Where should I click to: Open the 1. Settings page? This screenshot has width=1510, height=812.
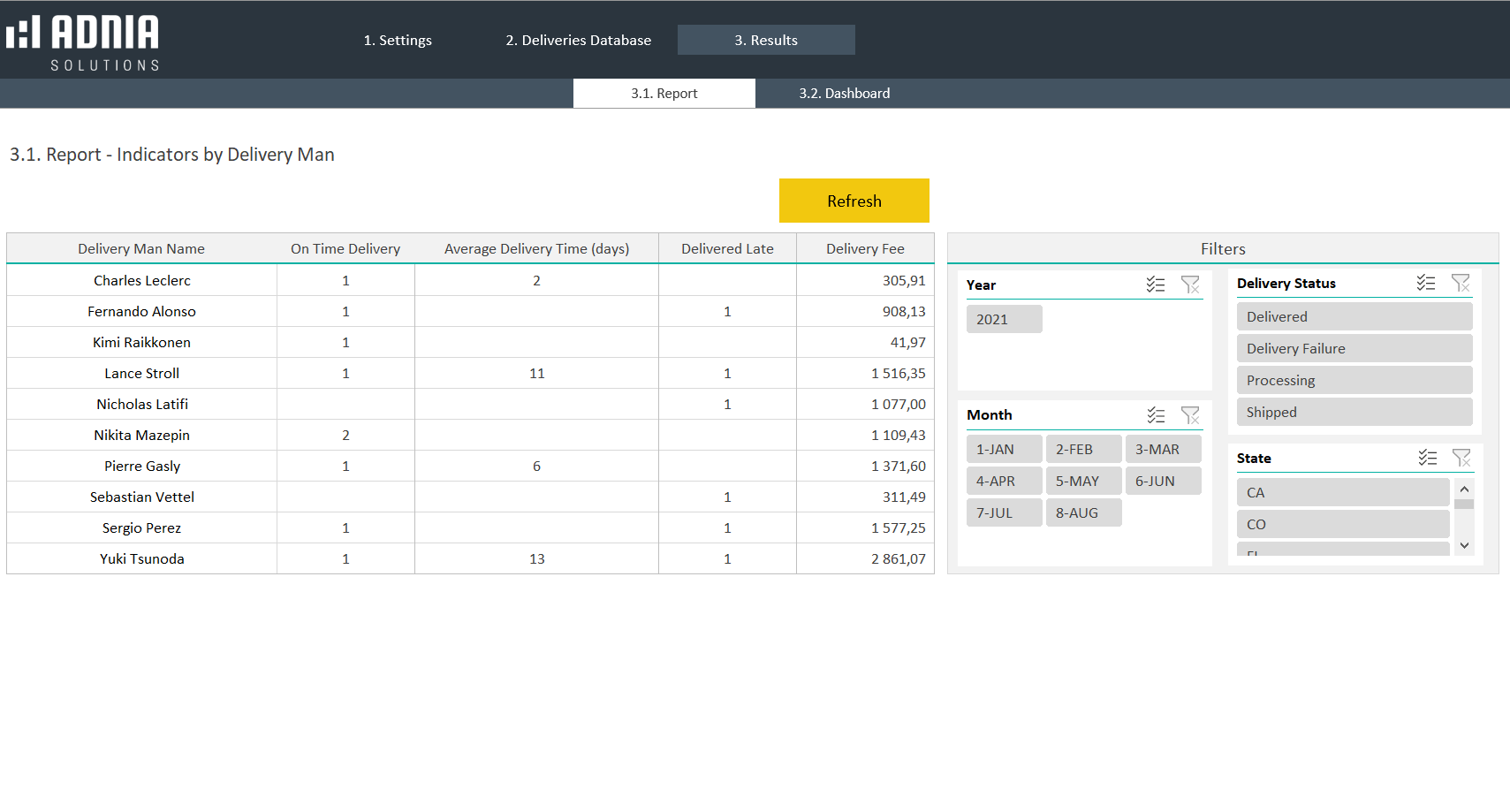tap(398, 41)
